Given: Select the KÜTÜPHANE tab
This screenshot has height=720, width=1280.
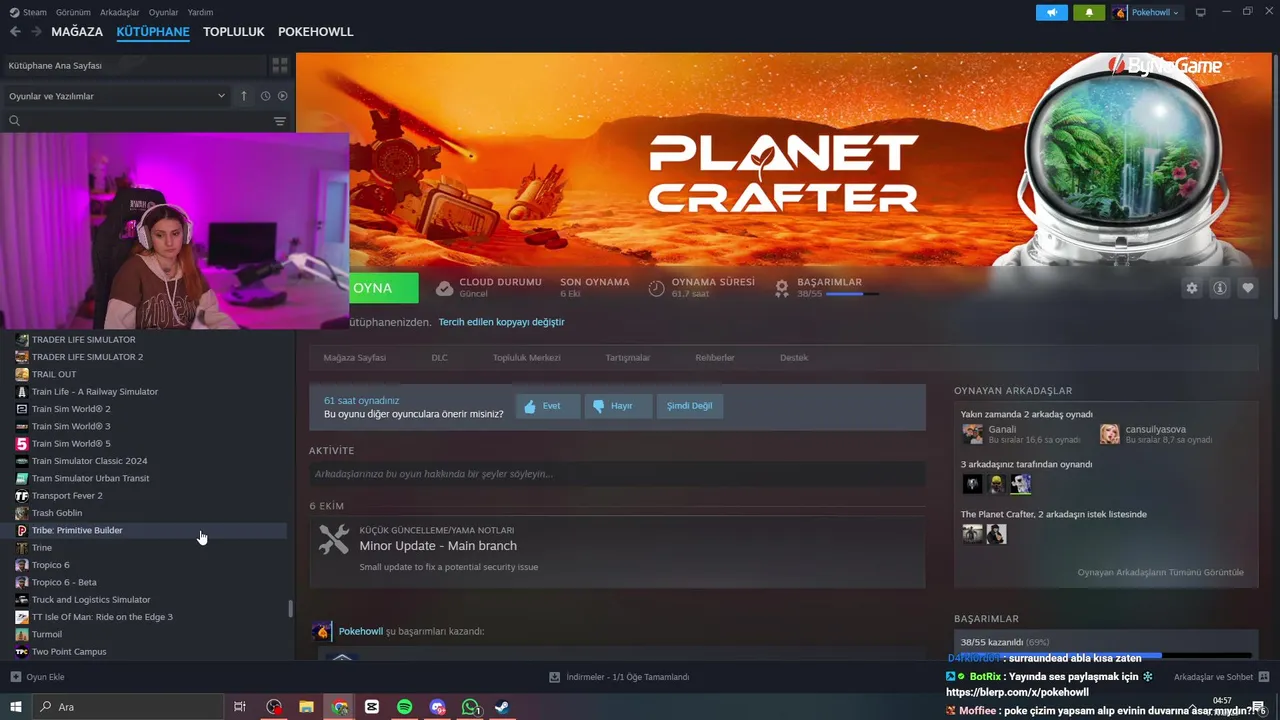Looking at the screenshot, I should [x=153, y=32].
